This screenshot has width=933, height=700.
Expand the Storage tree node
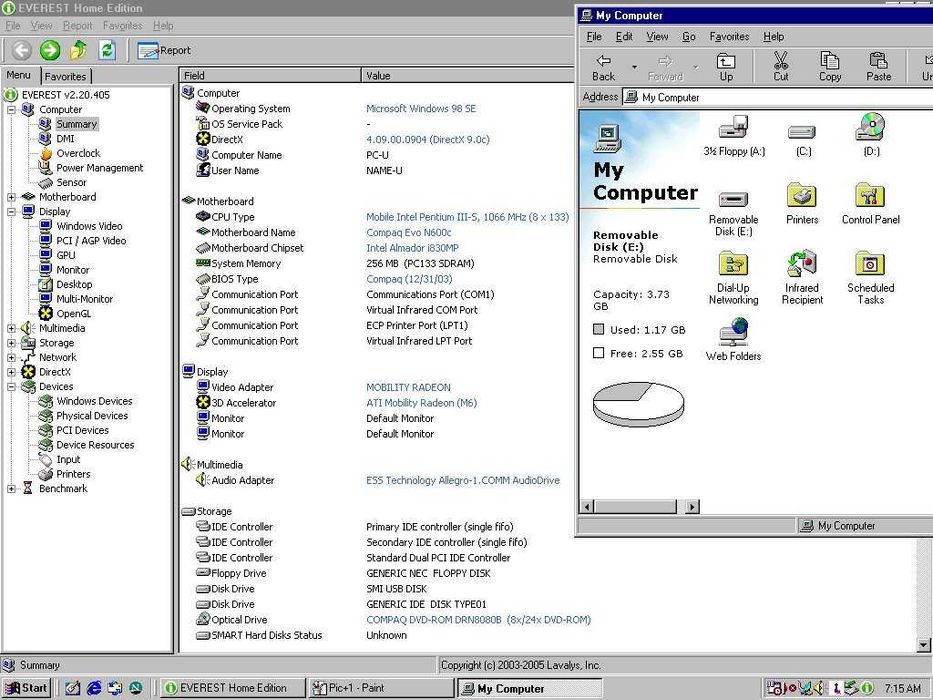11,343
